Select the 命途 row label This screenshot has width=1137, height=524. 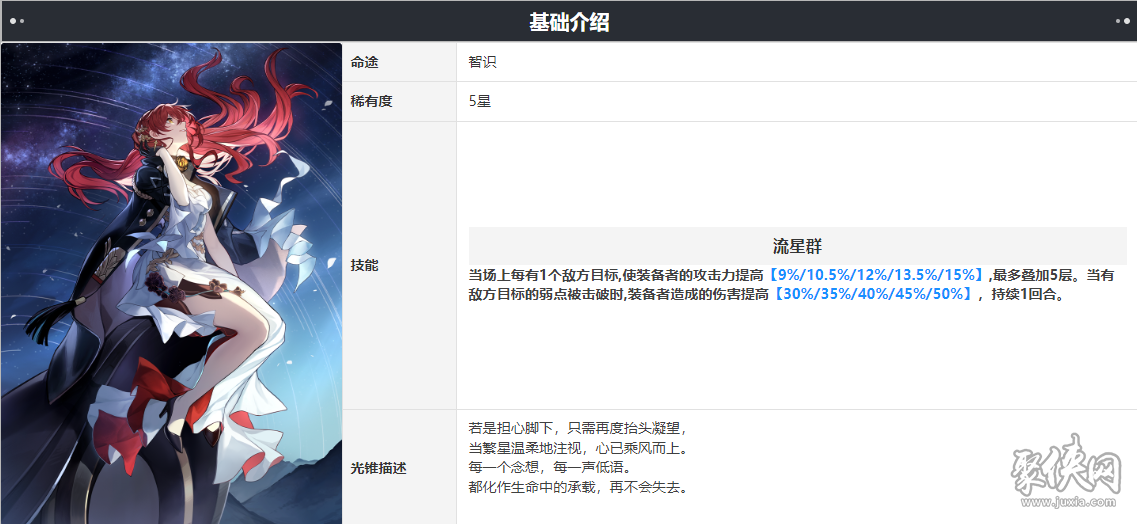(x=365, y=62)
